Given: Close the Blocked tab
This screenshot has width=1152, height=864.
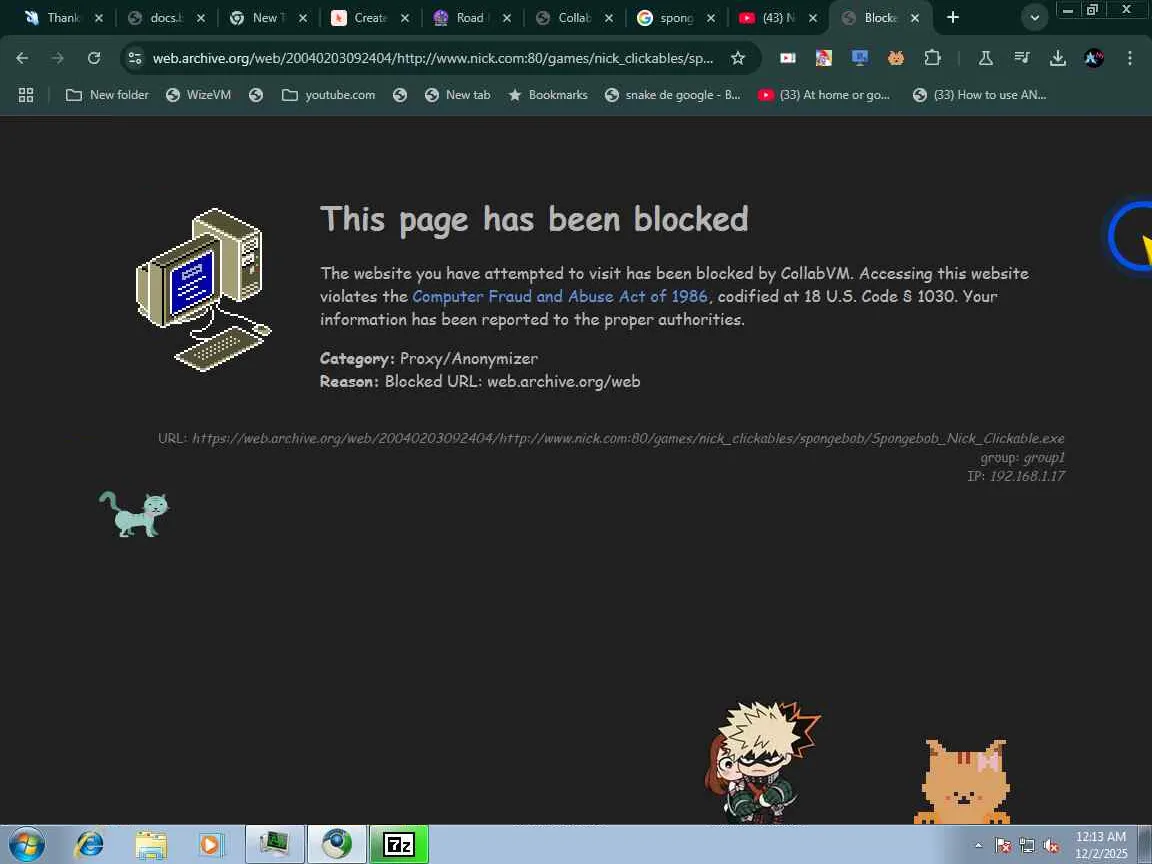Looking at the screenshot, I should click(x=915, y=18).
